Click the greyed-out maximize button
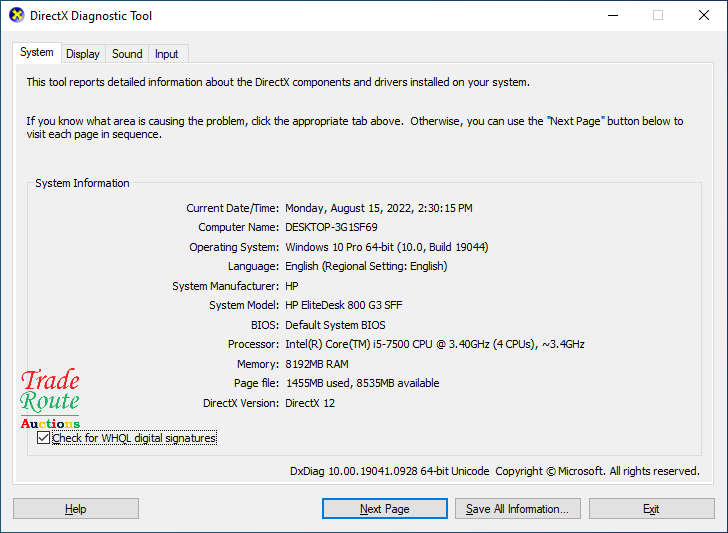The width and height of the screenshot is (728, 533). [657, 16]
